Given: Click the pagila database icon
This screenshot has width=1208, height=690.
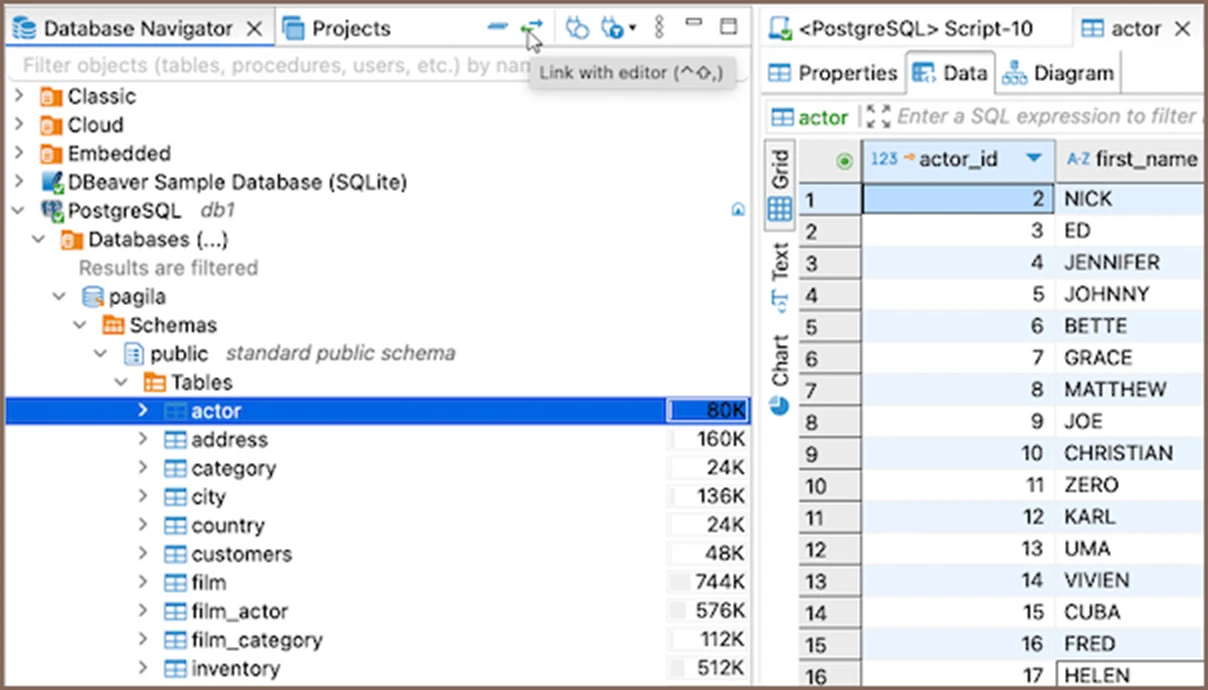Looking at the screenshot, I should point(93,297).
